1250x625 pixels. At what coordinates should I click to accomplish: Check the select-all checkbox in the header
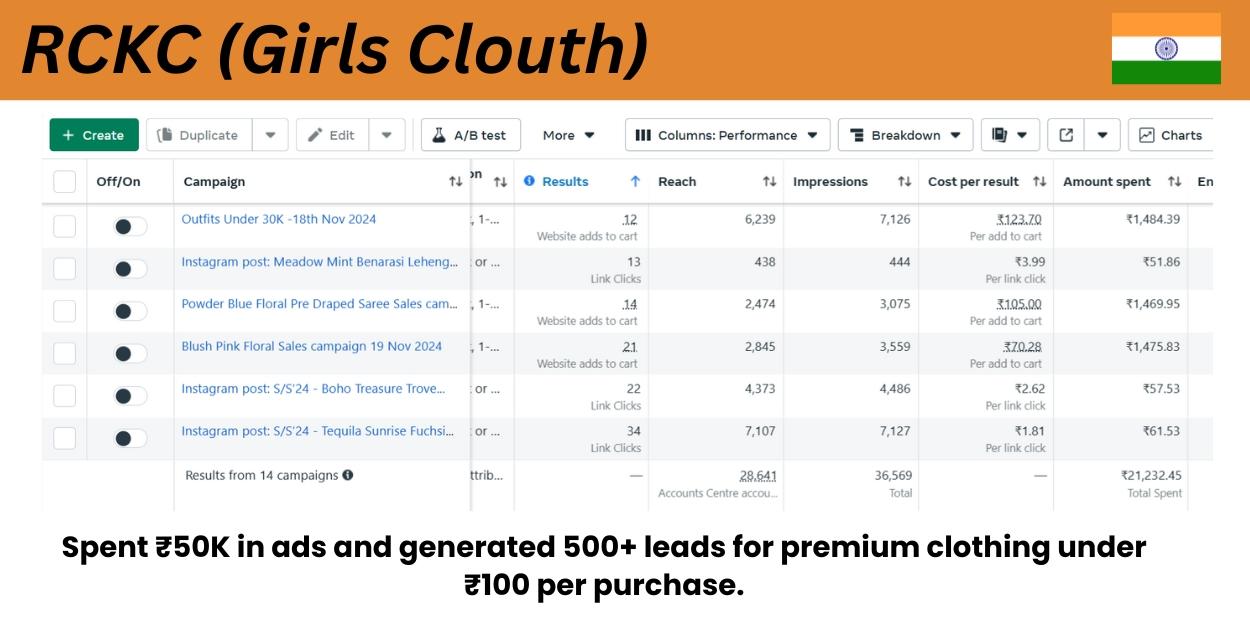point(64,181)
